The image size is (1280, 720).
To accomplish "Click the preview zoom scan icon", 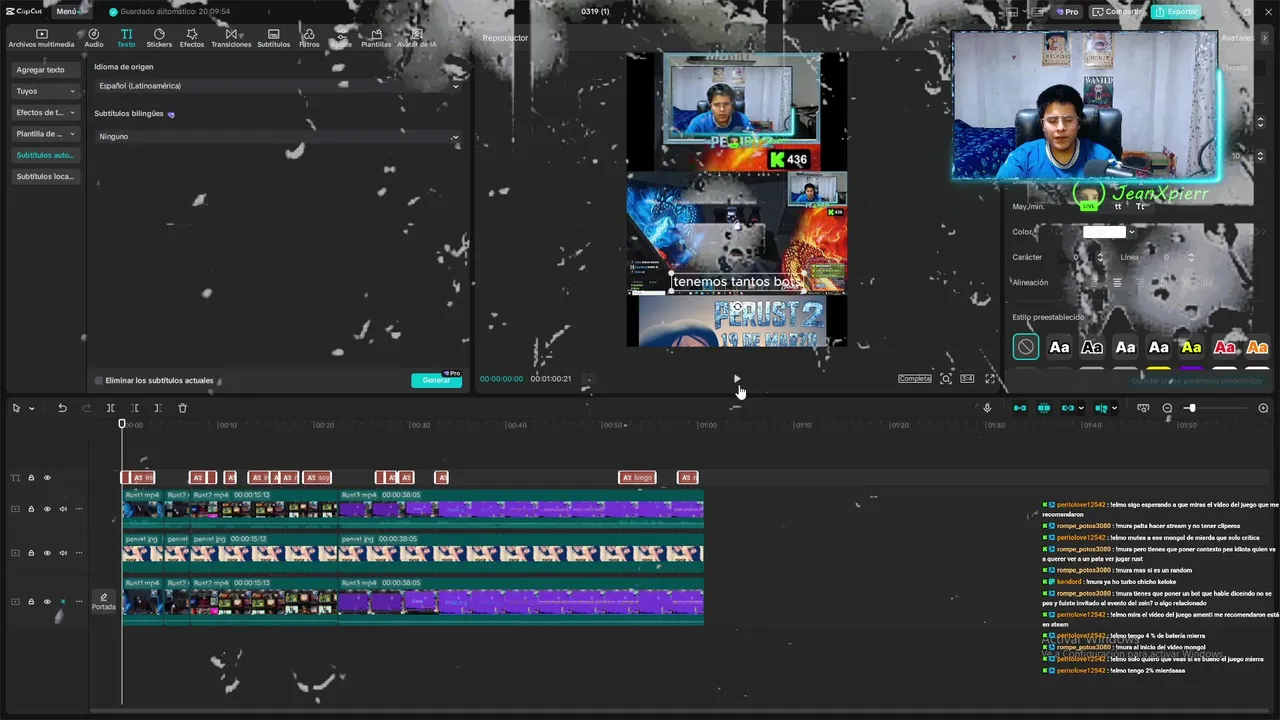I will coord(946,379).
